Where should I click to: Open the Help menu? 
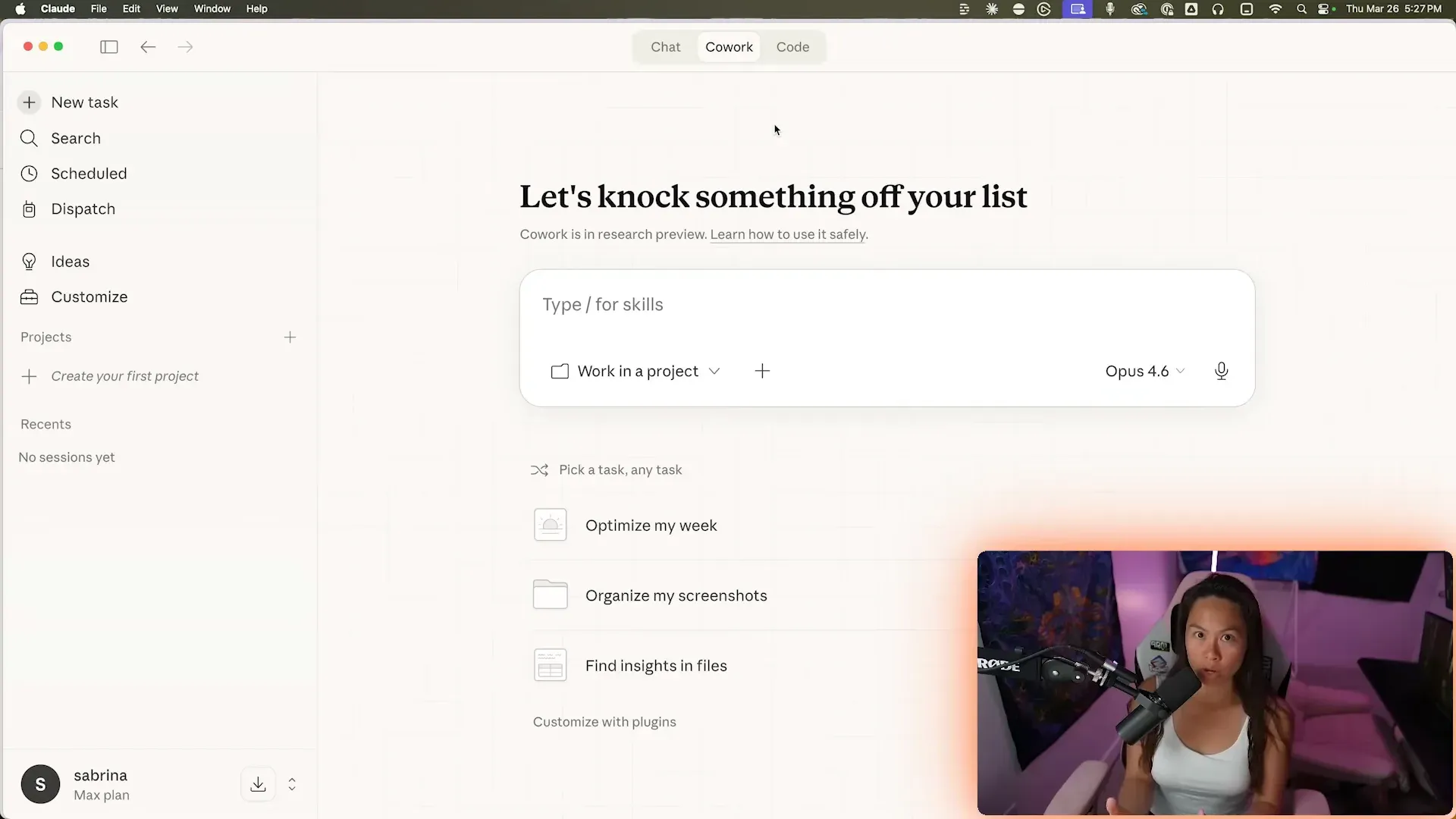[257, 9]
